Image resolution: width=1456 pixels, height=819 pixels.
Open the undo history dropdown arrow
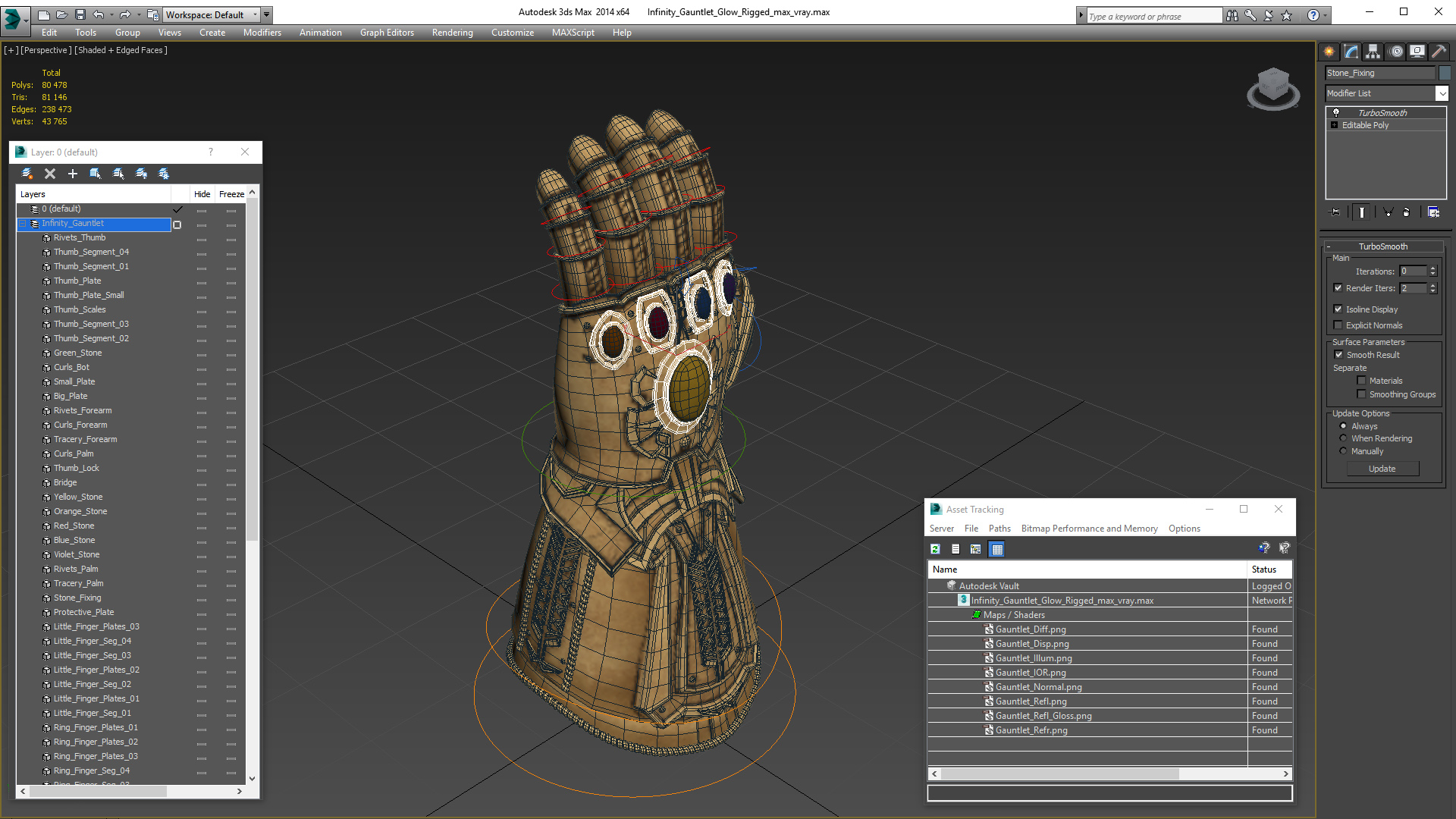[x=111, y=14]
